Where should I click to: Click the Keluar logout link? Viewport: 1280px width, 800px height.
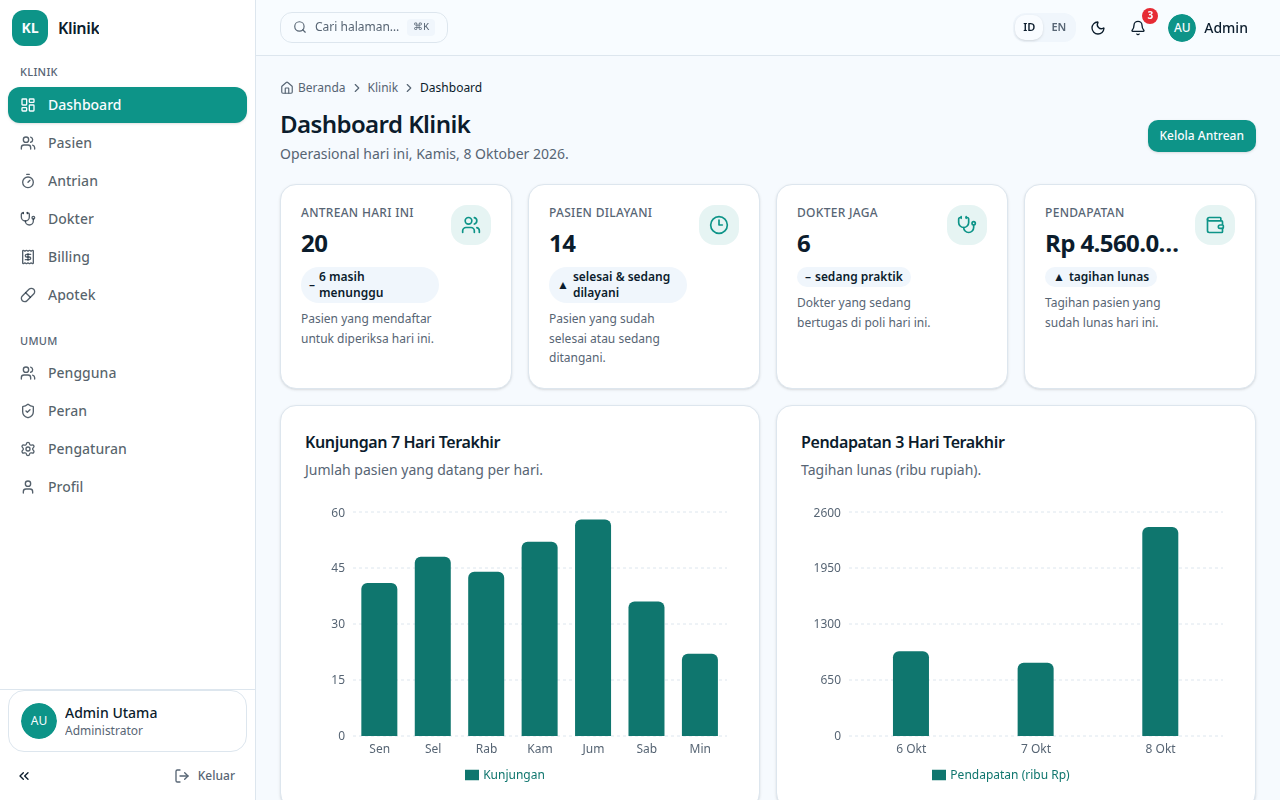click(205, 775)
